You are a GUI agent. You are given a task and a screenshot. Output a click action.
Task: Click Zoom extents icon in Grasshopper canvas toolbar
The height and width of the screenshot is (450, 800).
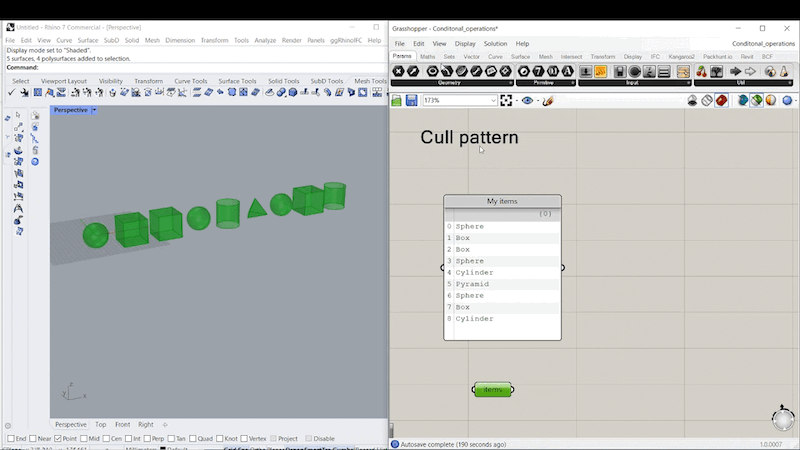click(x=506, y=101)
